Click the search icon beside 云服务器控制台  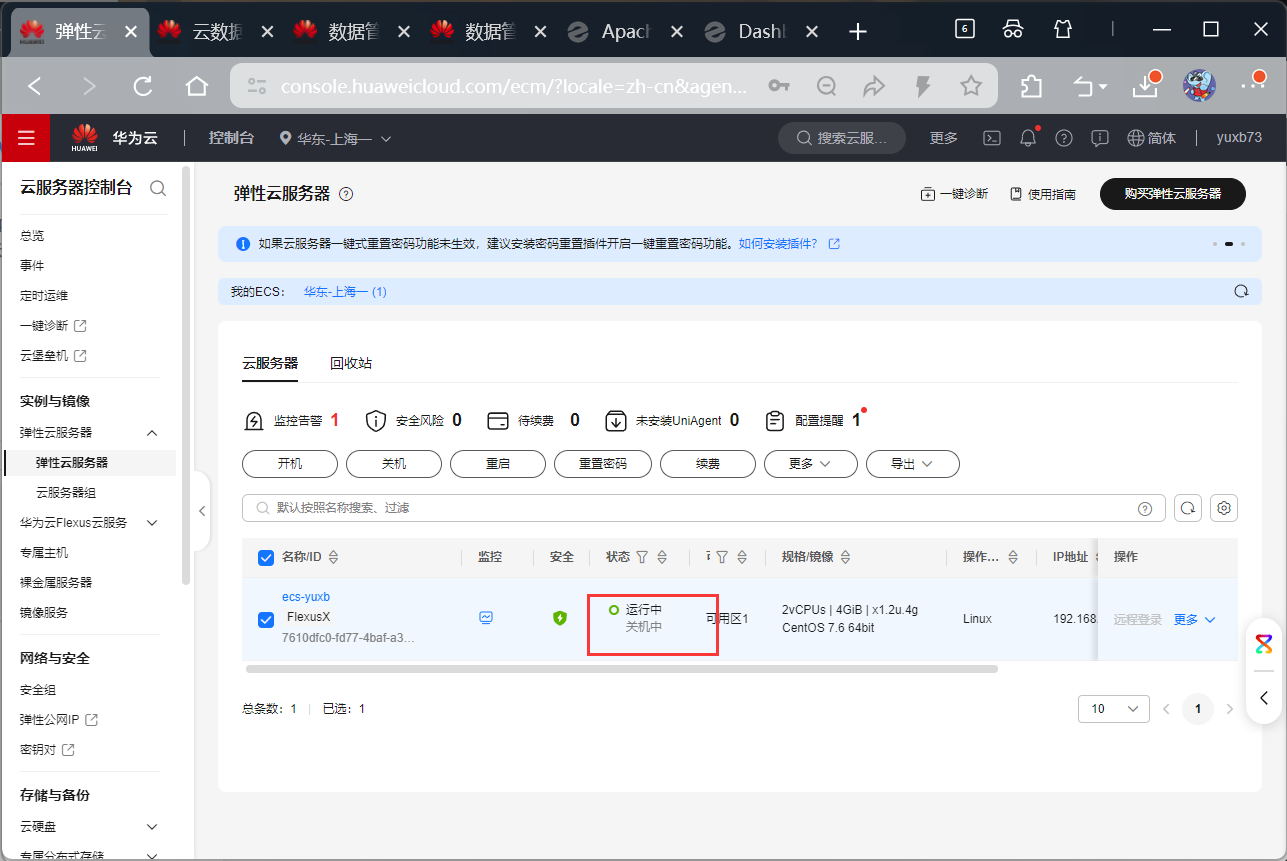158,188
